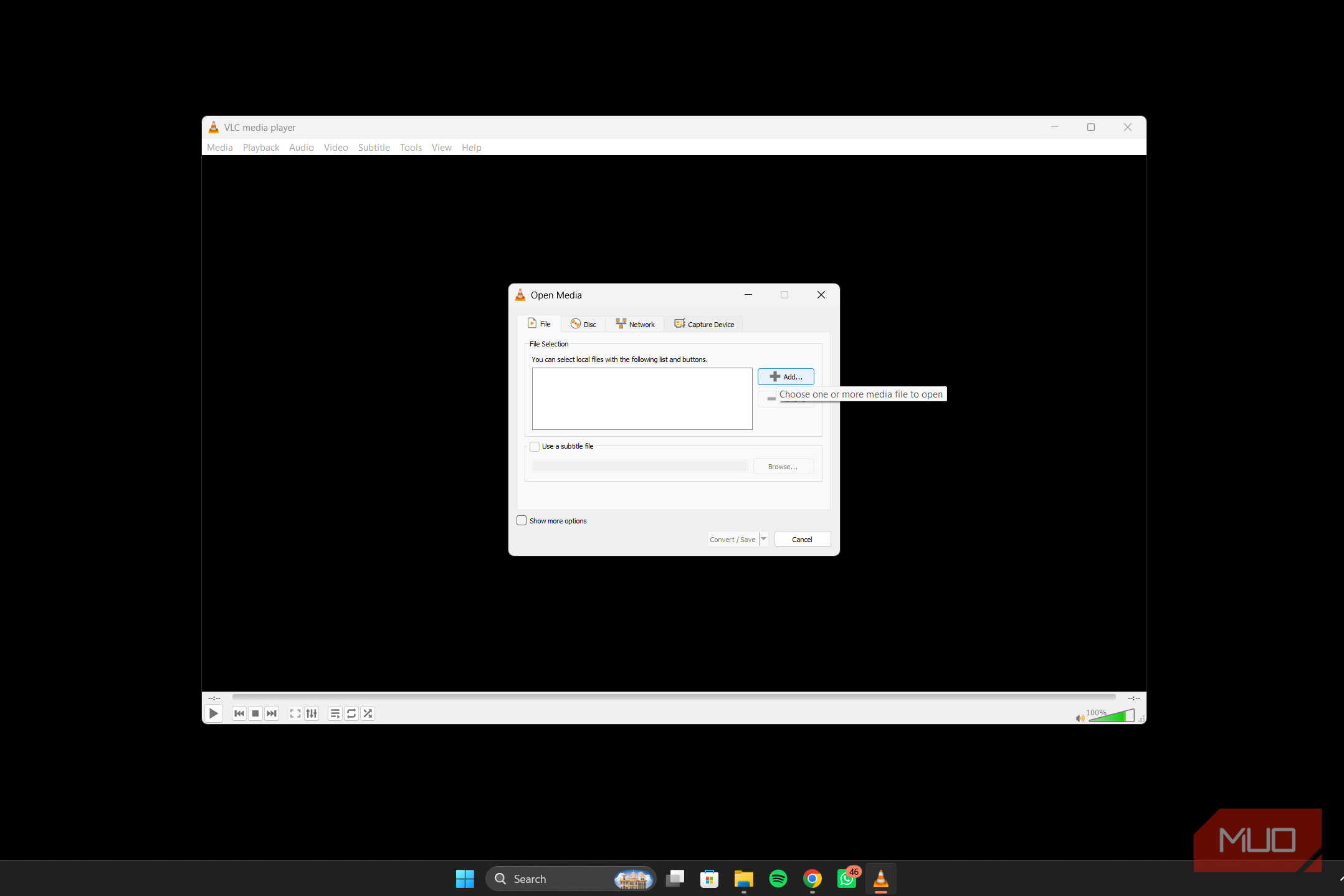The width and height of the screenshot is (1344, 896).
Task: Select the File tab in Open Media
Action: [539, 324]
